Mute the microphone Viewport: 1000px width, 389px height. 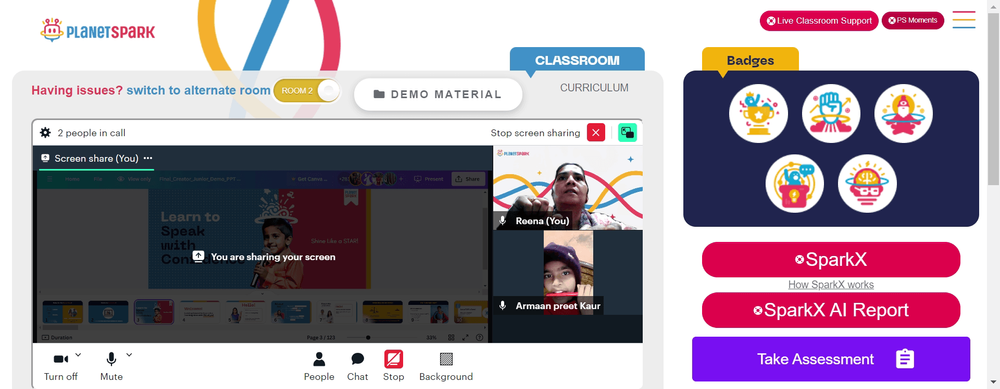pos(111,367)
